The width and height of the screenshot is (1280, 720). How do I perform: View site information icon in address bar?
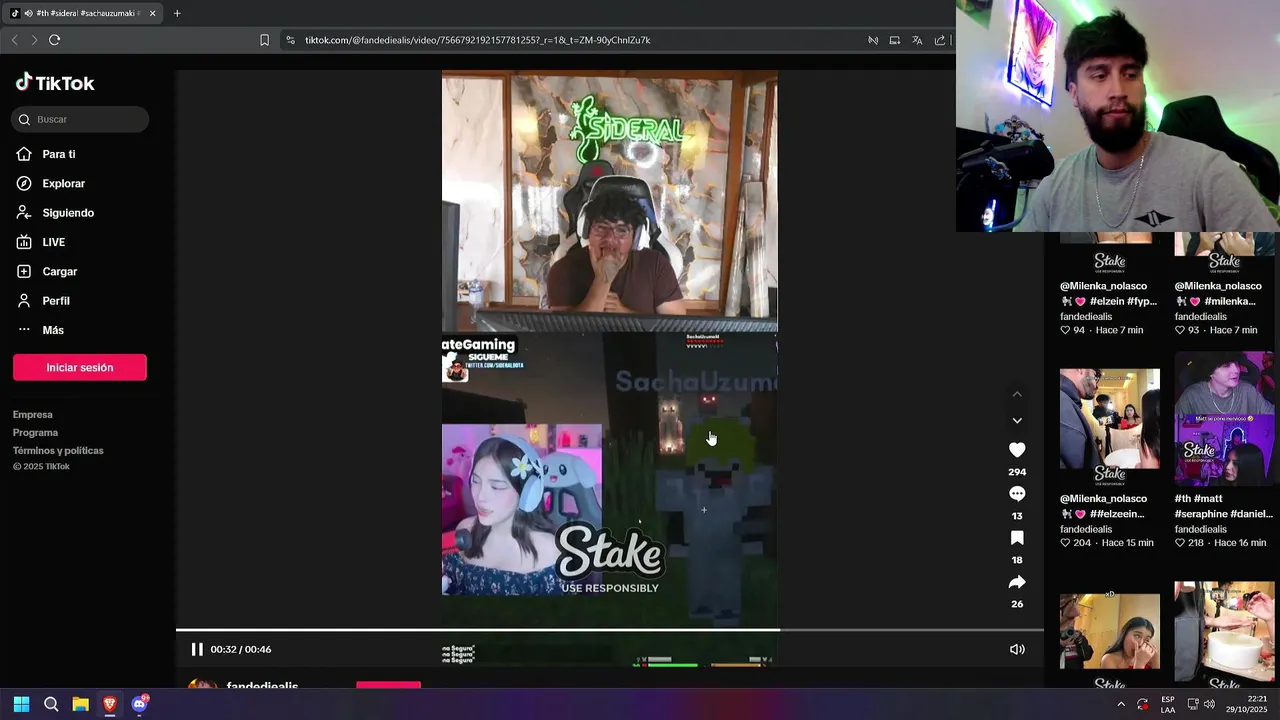coord(290,40)
